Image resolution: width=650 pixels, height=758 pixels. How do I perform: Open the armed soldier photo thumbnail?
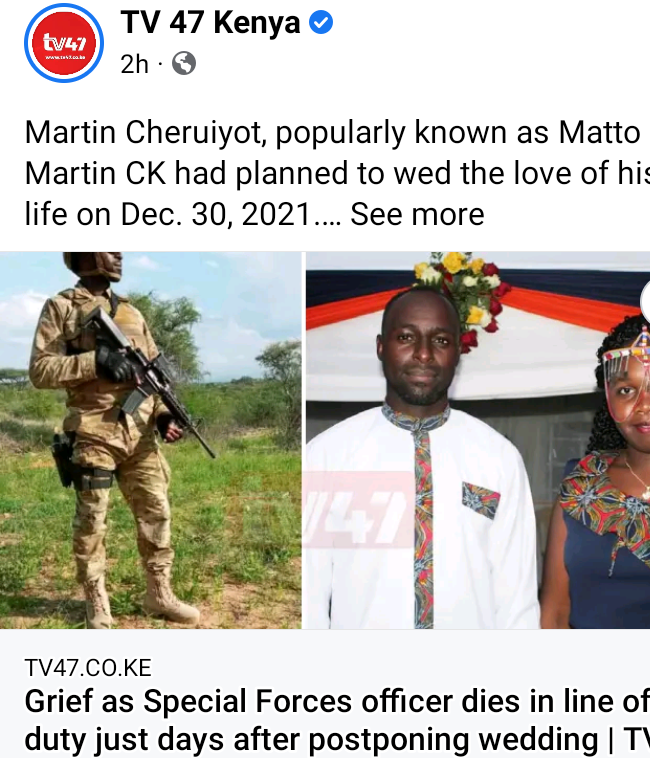click(x=150, y=440)
